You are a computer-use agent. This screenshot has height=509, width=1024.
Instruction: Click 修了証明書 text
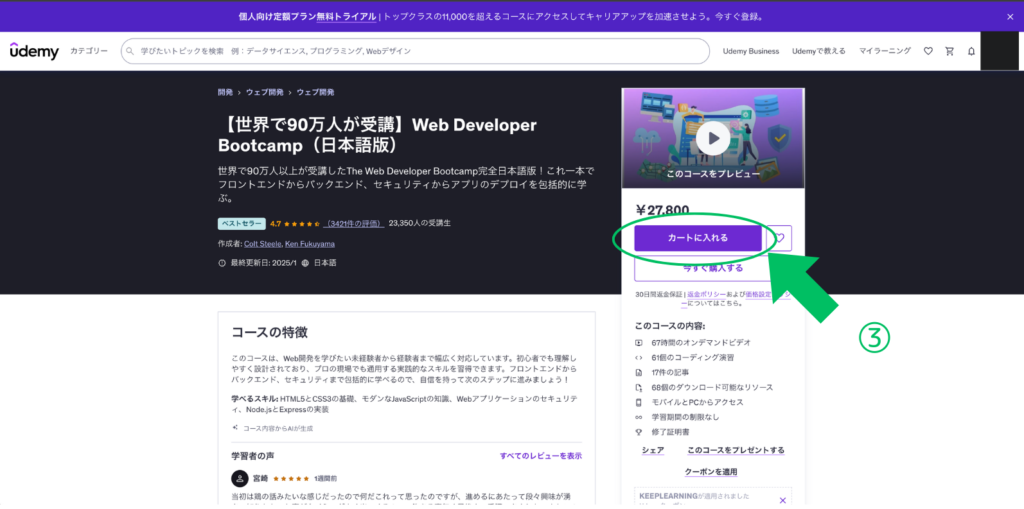(670, 432)
